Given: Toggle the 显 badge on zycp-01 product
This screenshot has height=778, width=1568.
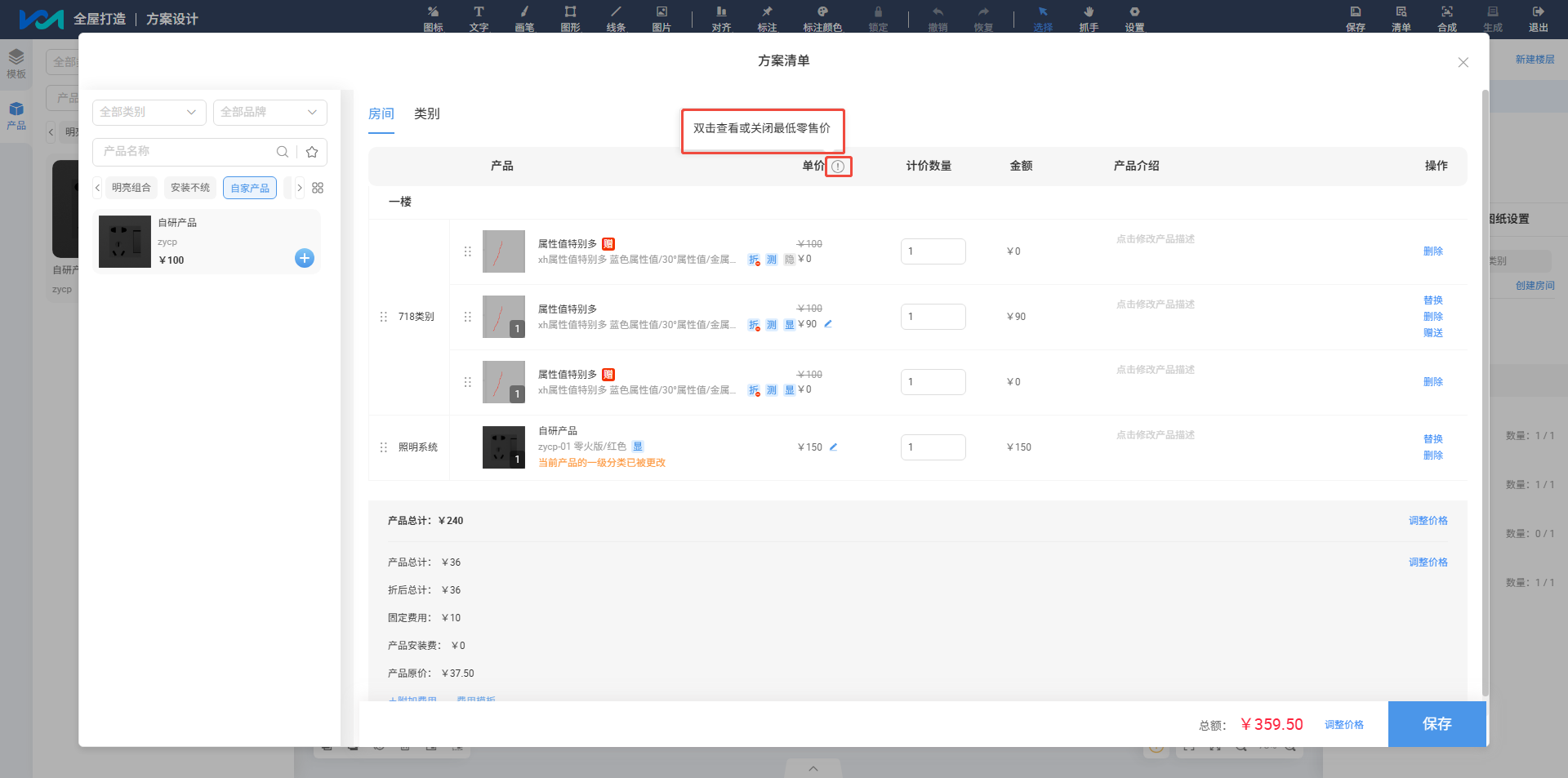Looking at the screenshot, I should [x=638, y=447].
